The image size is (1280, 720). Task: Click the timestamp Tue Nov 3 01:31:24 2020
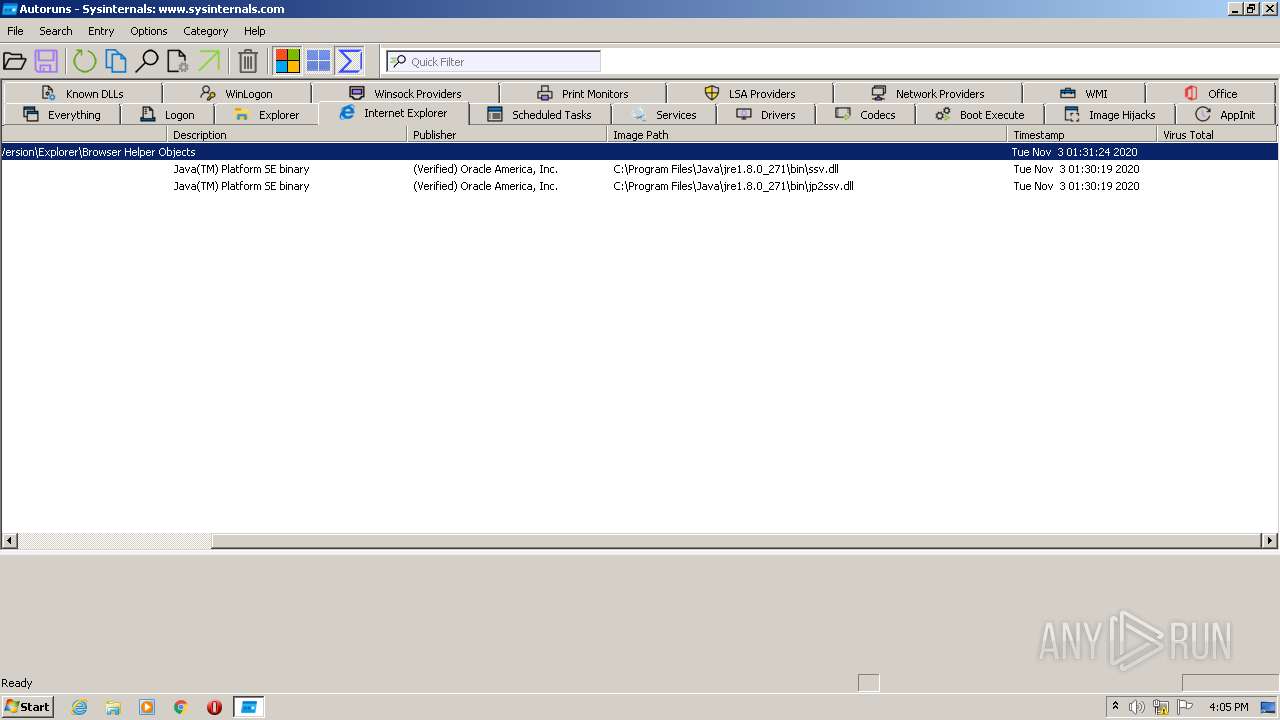pos(1076,152)
